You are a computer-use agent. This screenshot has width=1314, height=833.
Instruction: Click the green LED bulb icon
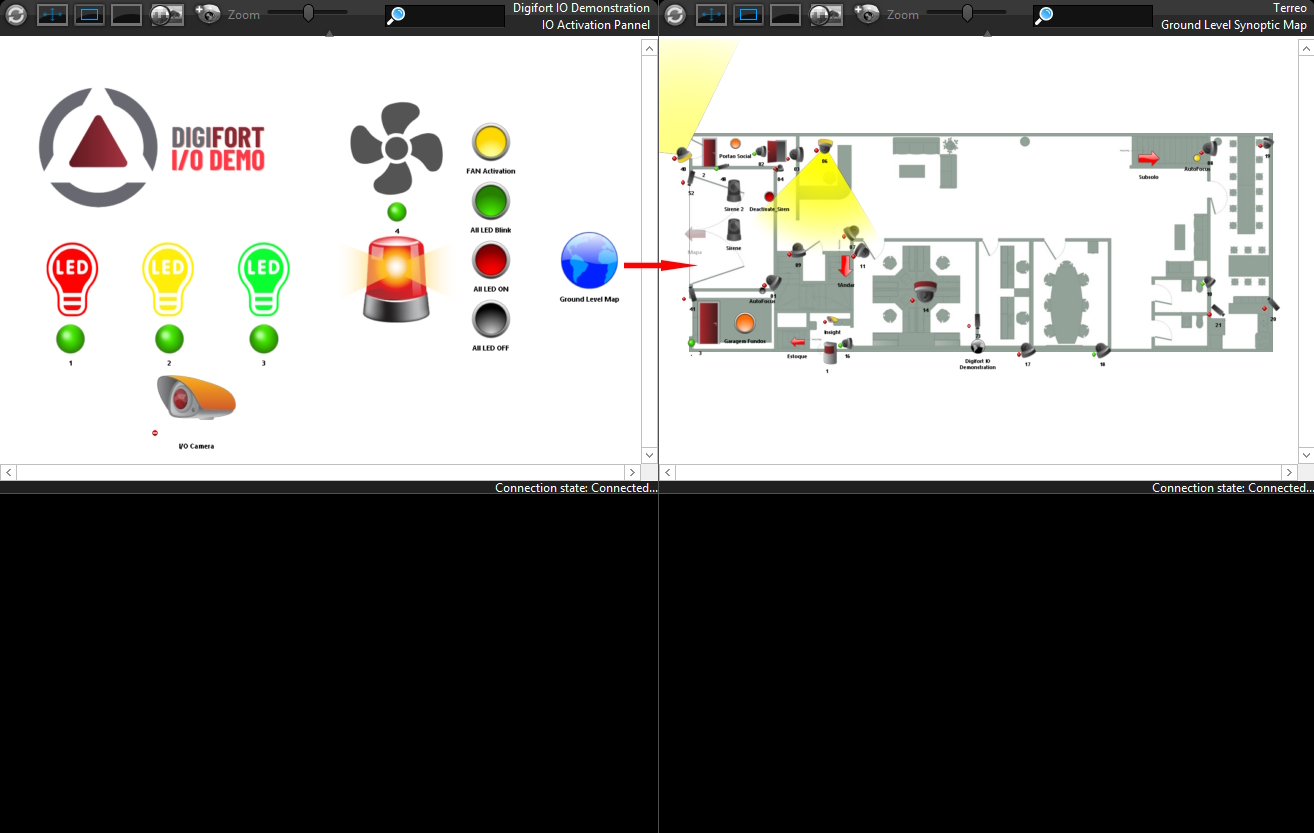click(x=263, y=279)
